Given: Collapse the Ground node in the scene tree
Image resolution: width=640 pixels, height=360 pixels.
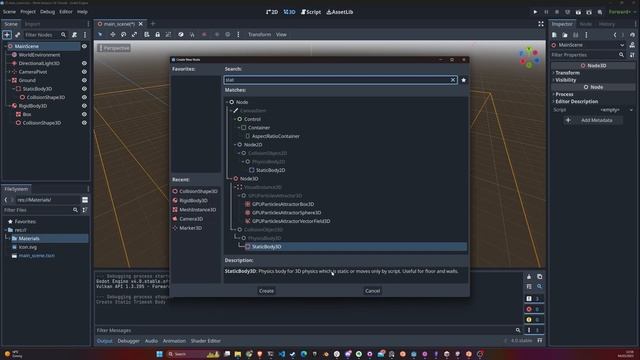Looking at the screenshot, I should 9,80.
